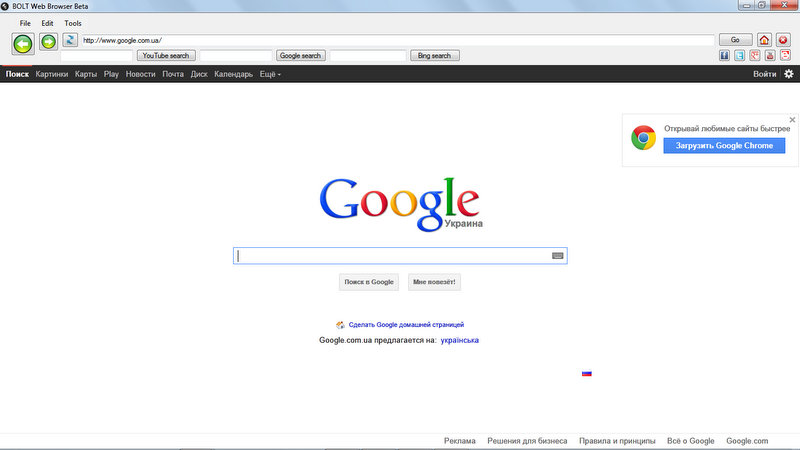Click the Go button

pyautogui.click(x=735, y=40)
